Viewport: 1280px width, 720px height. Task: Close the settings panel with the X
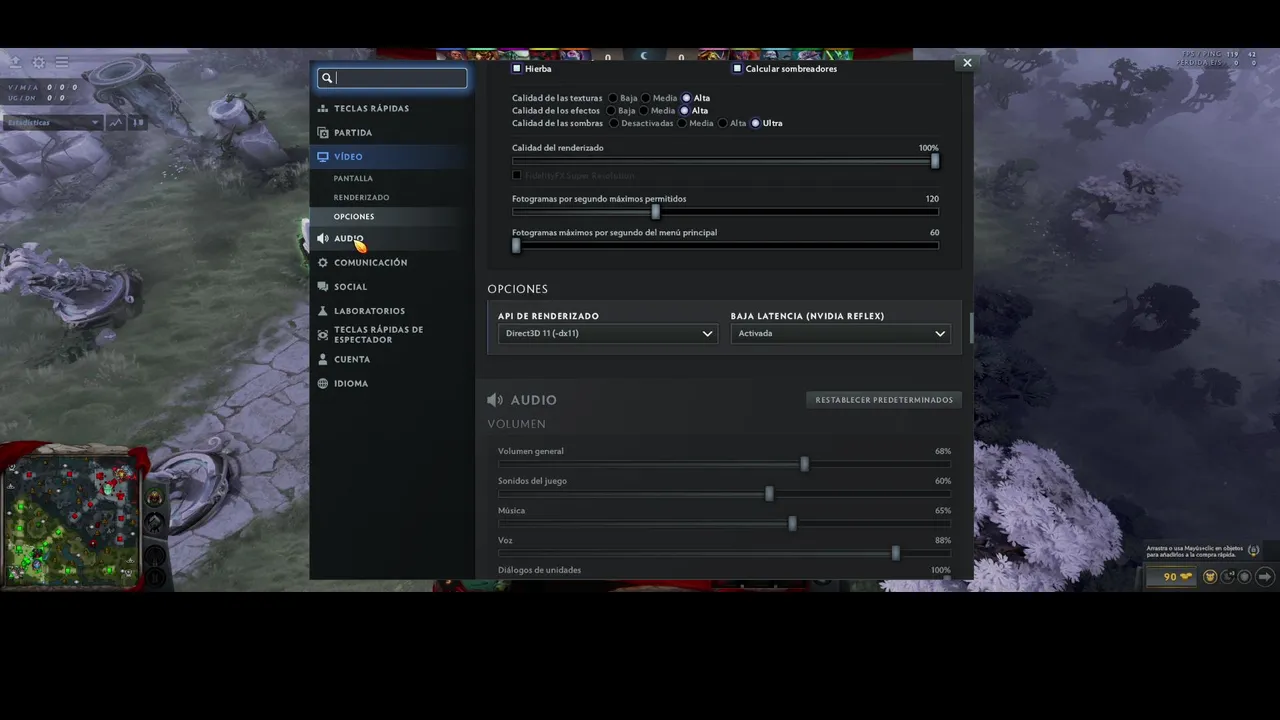coord(967,62)
